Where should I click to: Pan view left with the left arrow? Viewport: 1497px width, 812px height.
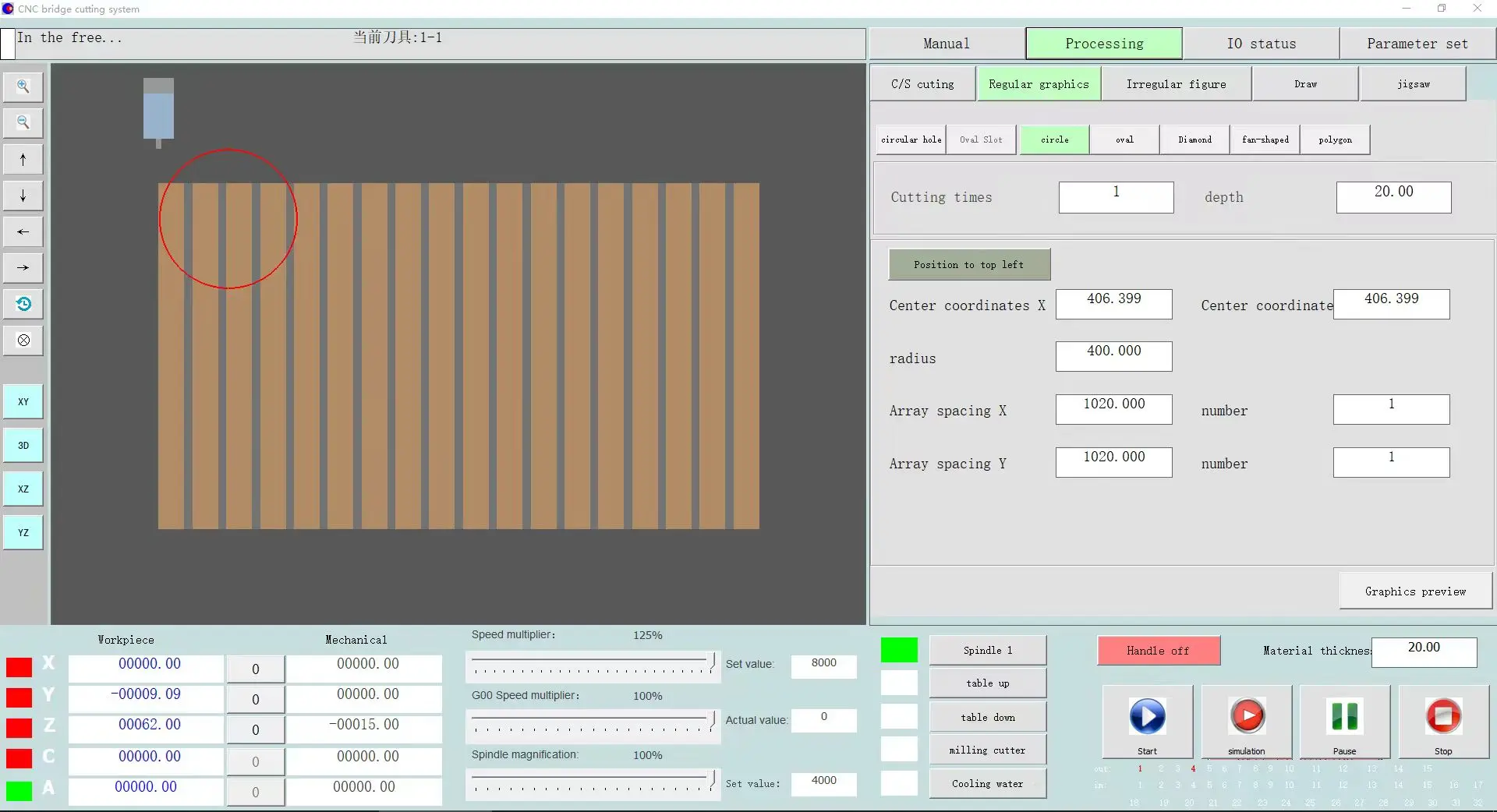pos(23,232)
